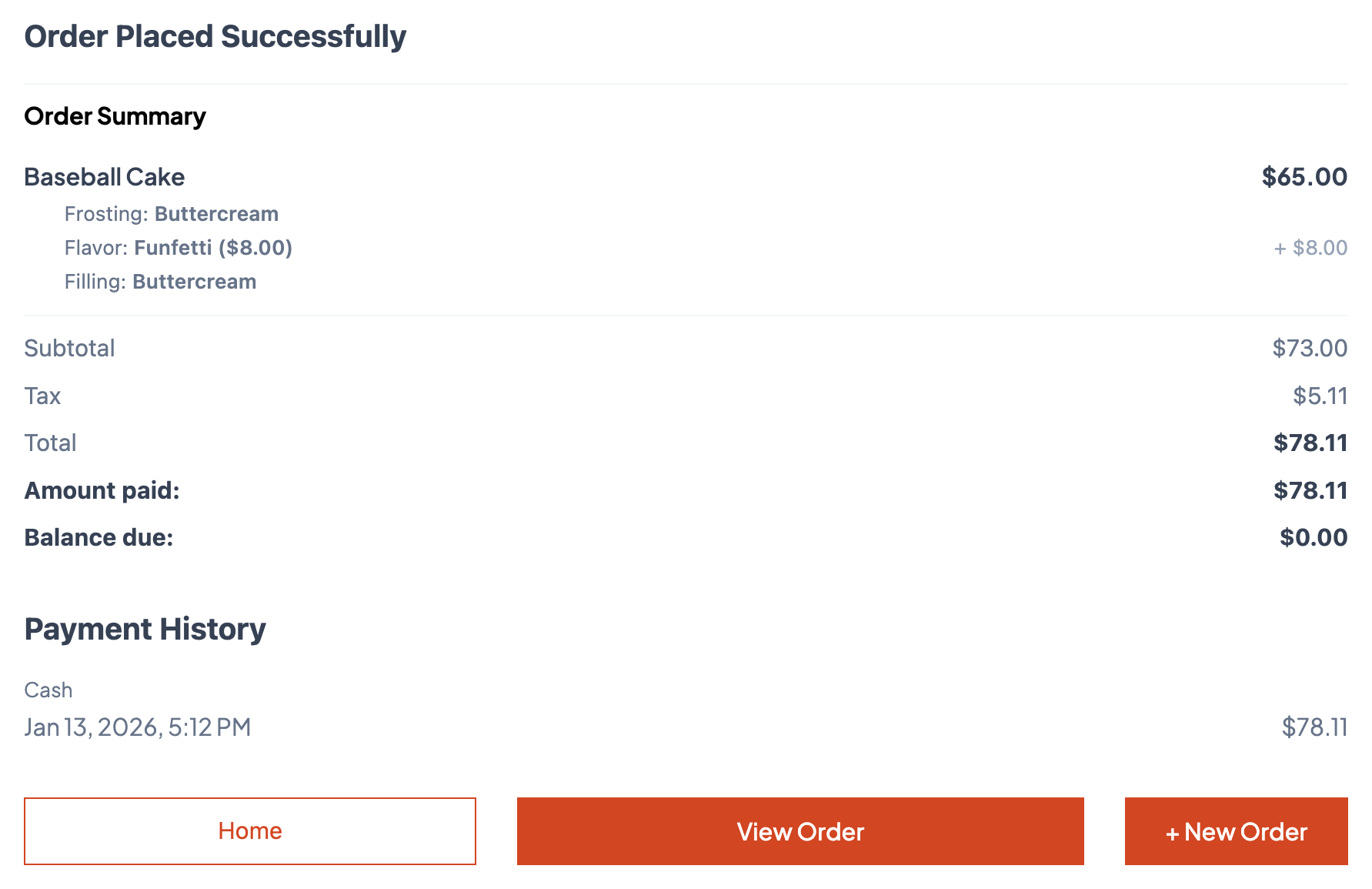This screenshot has width=1372, height=889.
Task: Click the Subtotal label
Action: click(x=70, y=349)
